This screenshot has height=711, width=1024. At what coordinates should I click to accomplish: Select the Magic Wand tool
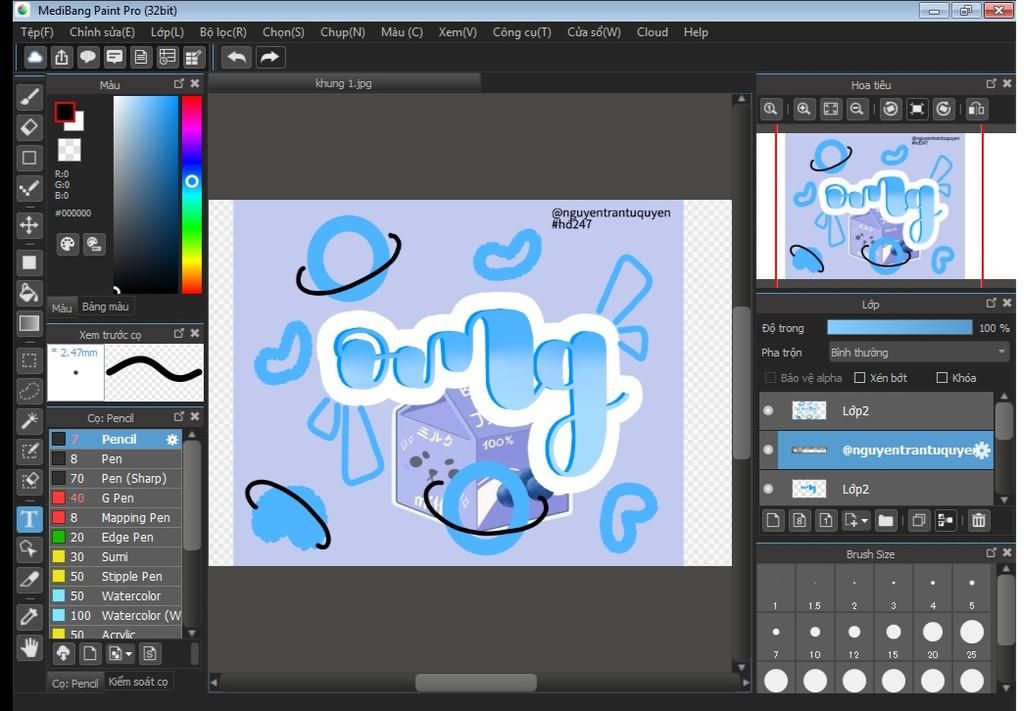29,421
